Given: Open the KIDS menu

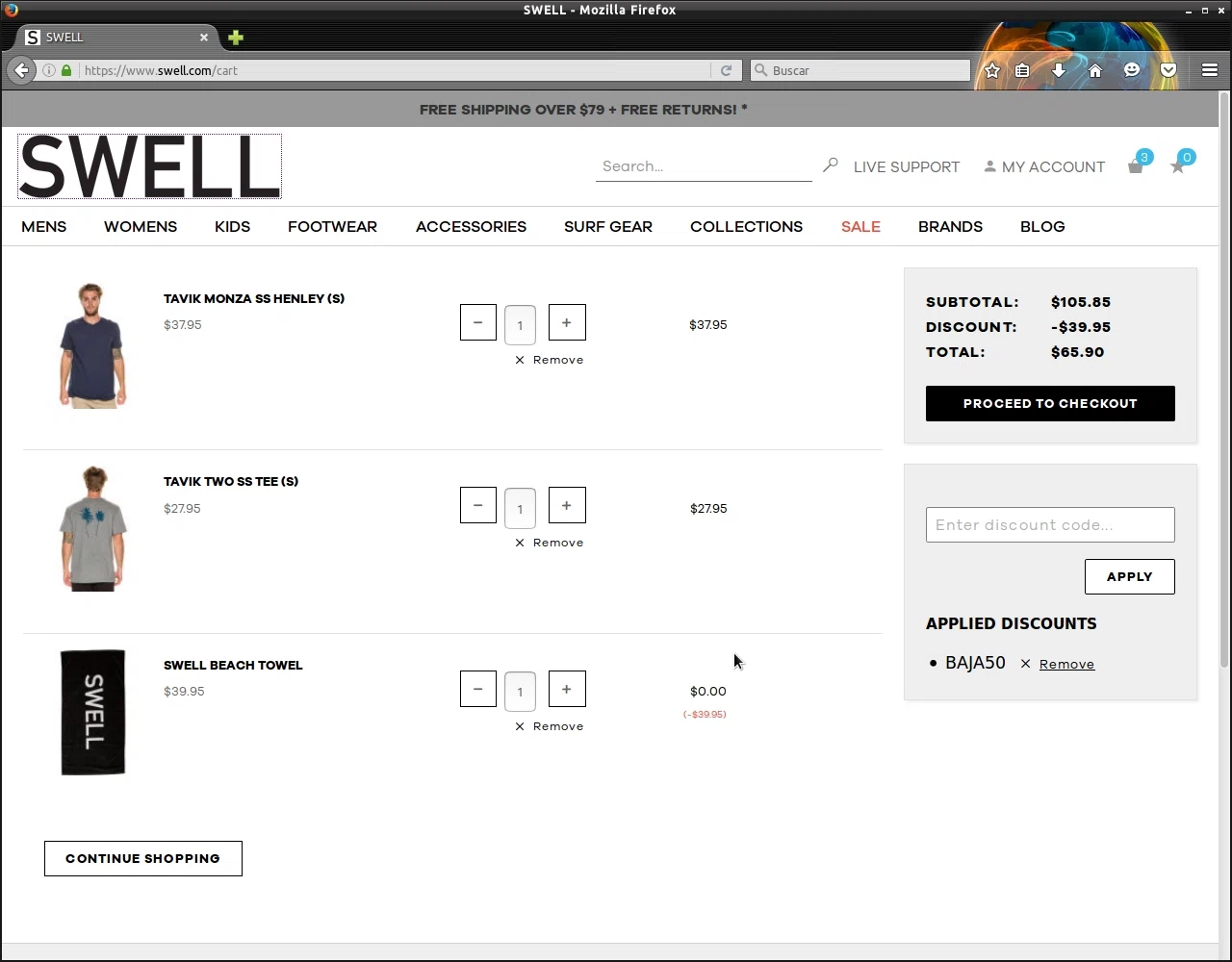Looking at the screenshot, I should tap(232, 227).
